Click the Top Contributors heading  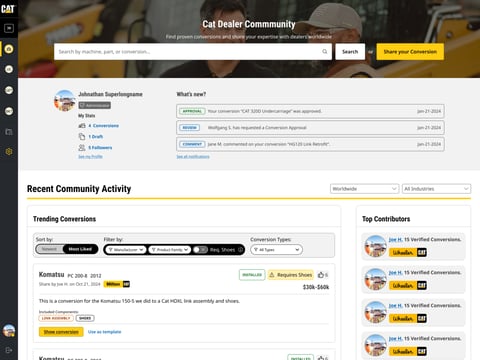386,219
